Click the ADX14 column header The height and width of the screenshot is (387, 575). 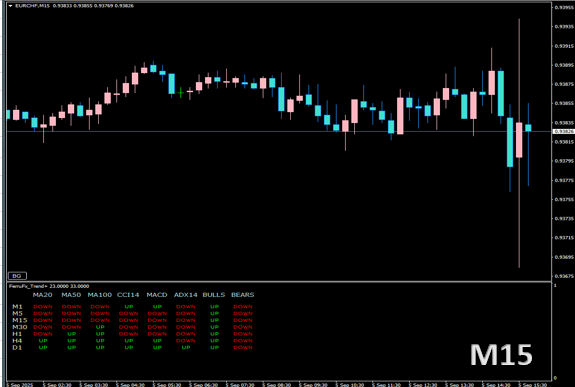point(186,295)
